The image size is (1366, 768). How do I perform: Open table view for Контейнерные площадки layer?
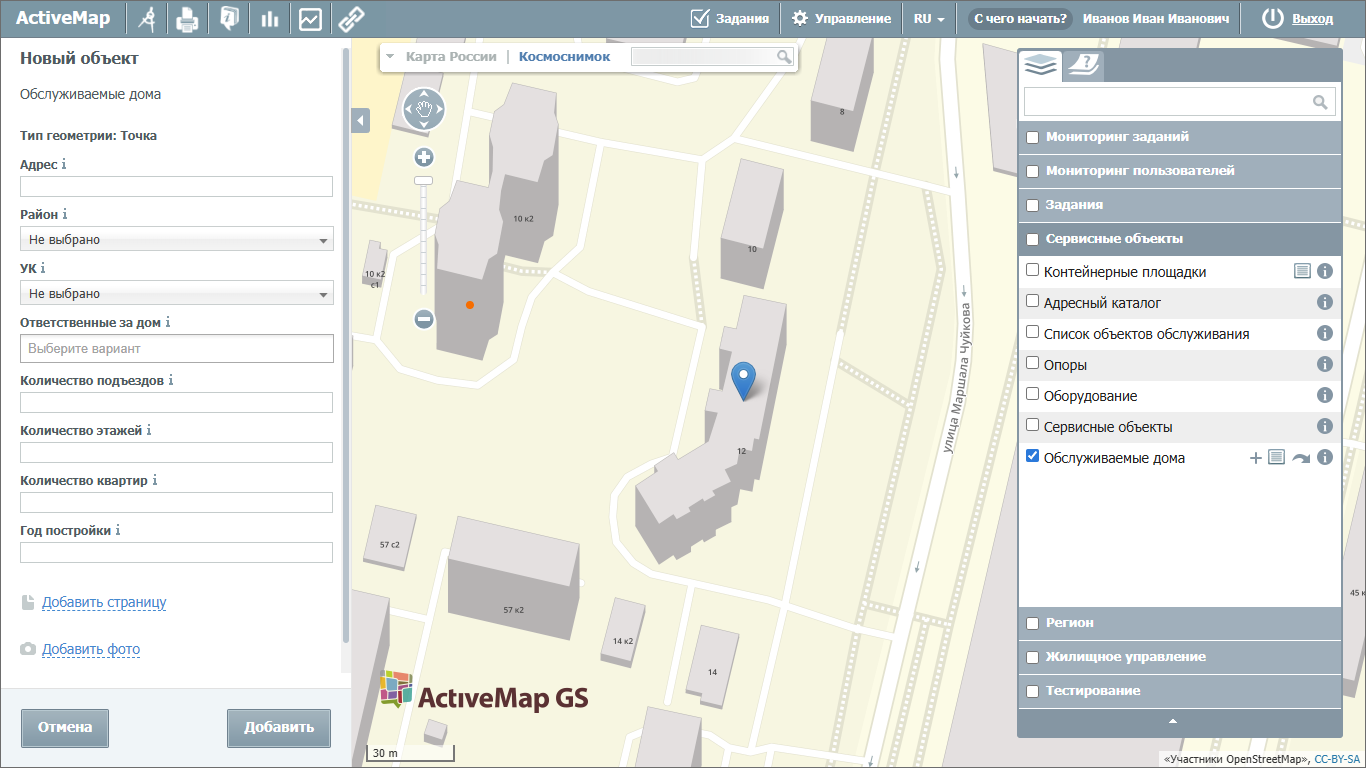tap(1301, 271)
